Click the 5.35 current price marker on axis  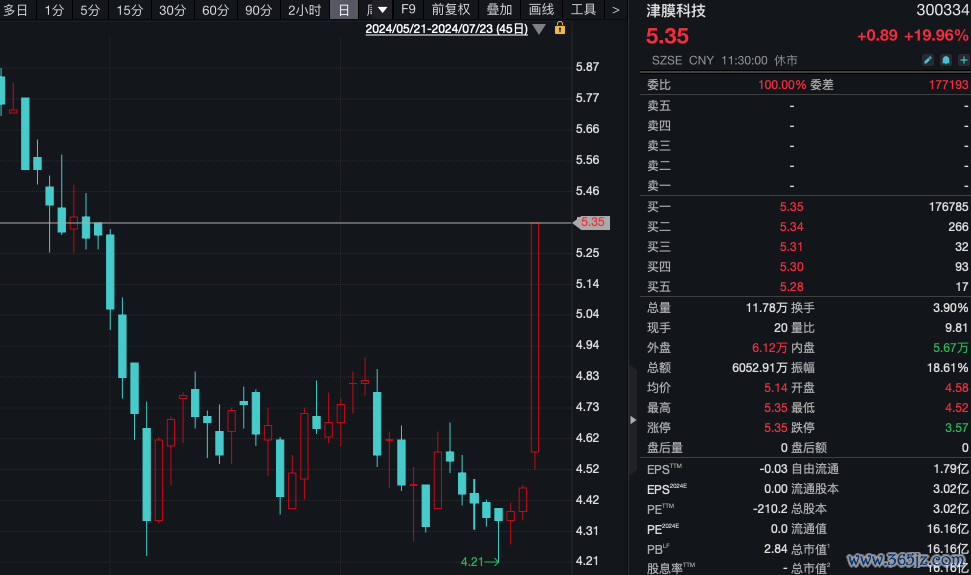(x=593, y=222)
